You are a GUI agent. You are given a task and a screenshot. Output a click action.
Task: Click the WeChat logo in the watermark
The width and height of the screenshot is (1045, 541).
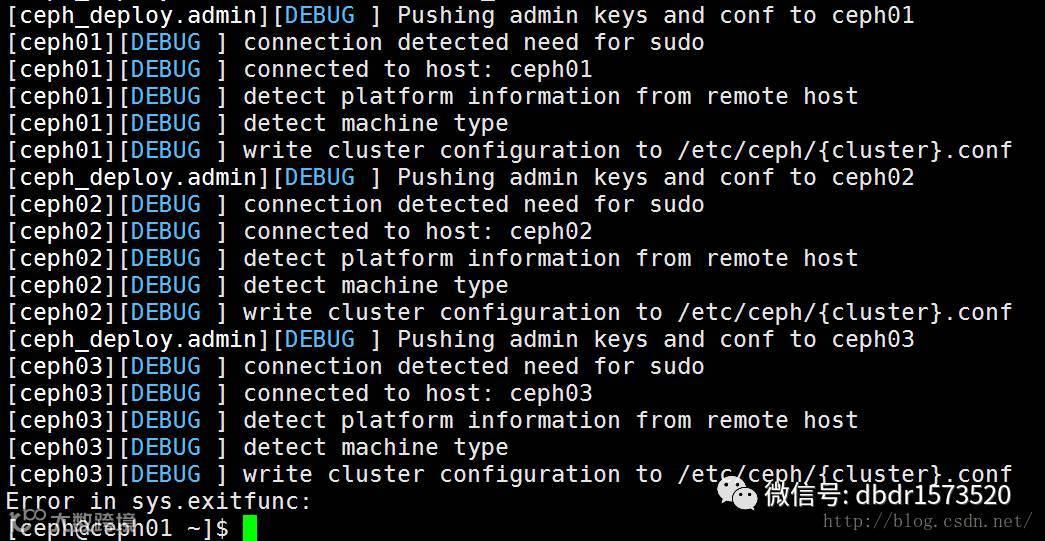click(740, 494)
